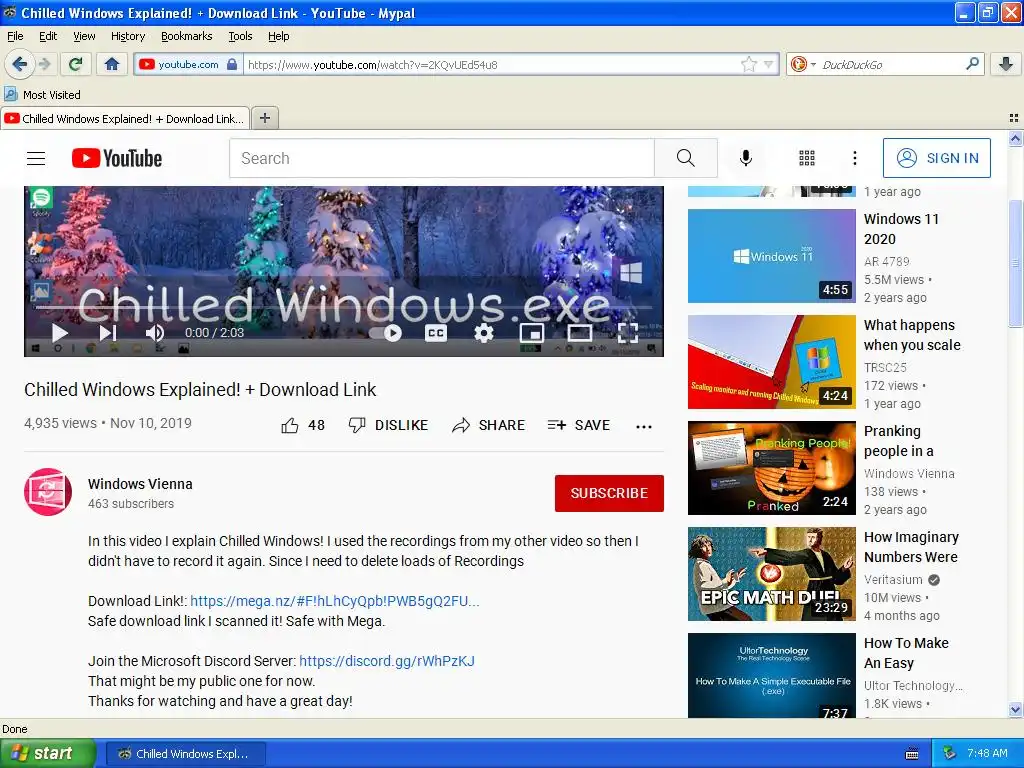This screenshot has height=768, width=1024.
Task: Skip to the next video
Action: click(108, 333)
